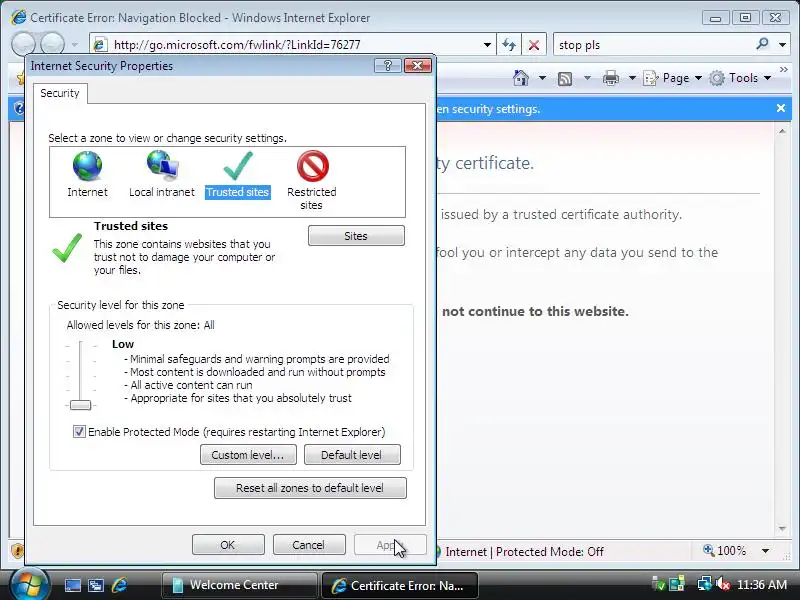
Task: Click the search box containing 'stop pls'
Action: 655,45
